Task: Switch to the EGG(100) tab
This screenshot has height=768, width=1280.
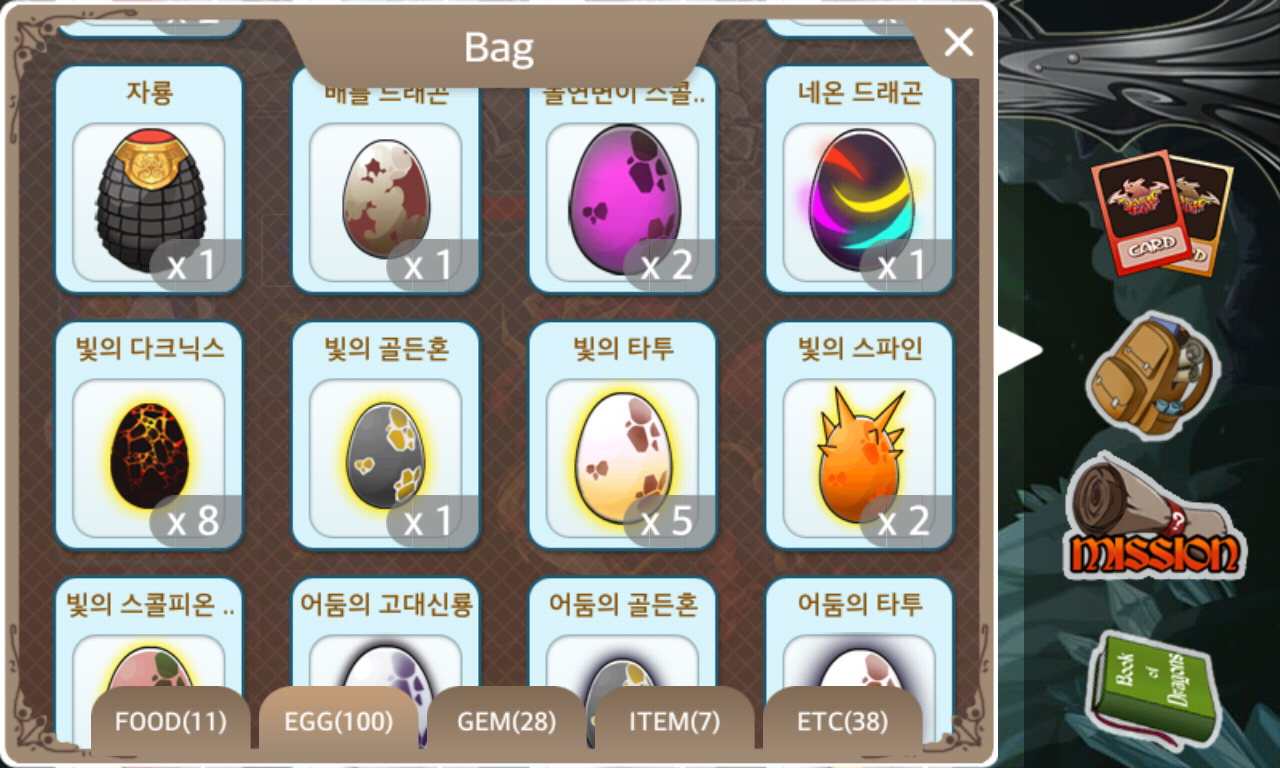Action: coord(339,721)
